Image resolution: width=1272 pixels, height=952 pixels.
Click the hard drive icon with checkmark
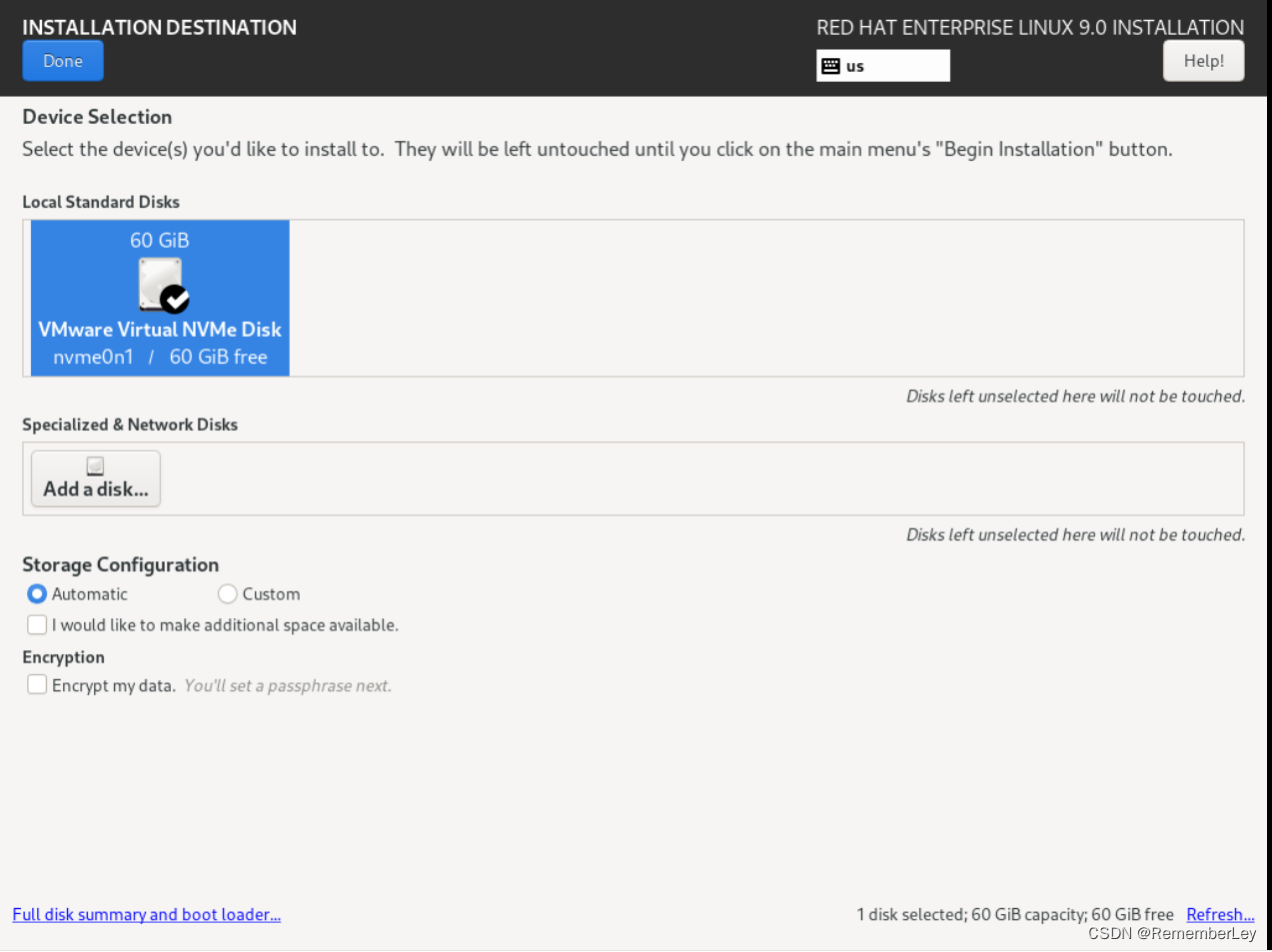coord(163,285)
